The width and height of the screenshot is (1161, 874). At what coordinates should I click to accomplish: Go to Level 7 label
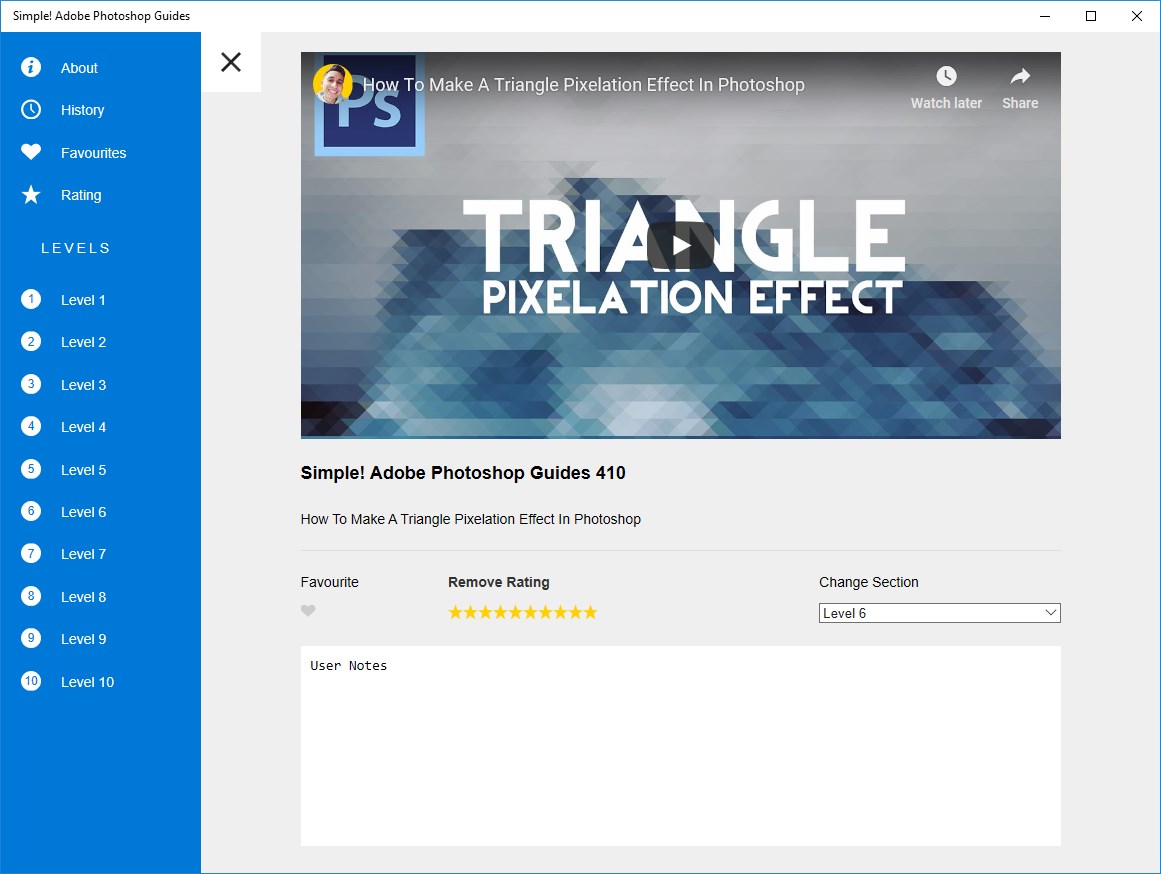(x=83, y=554)
